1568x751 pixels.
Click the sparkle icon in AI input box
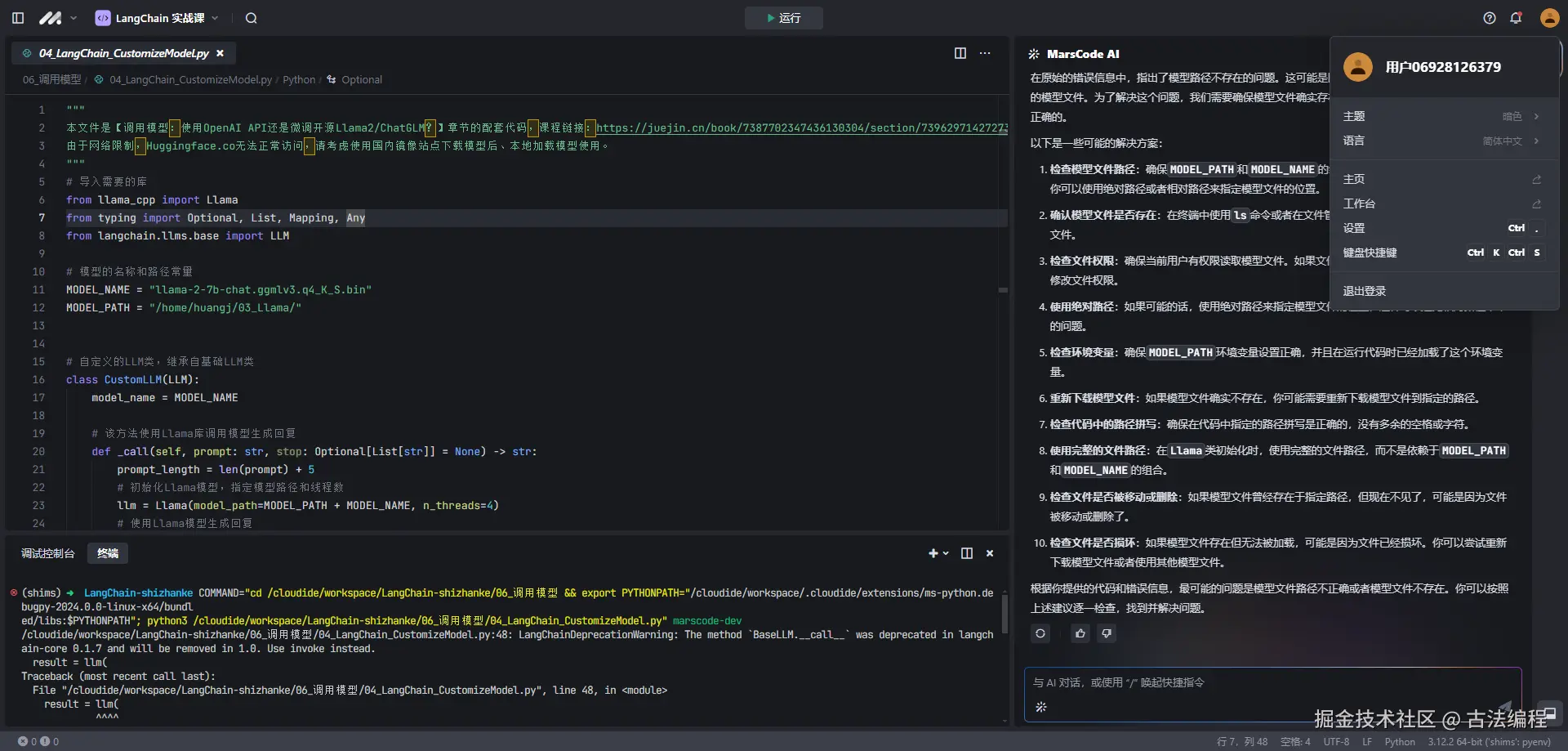(1041, 707)
